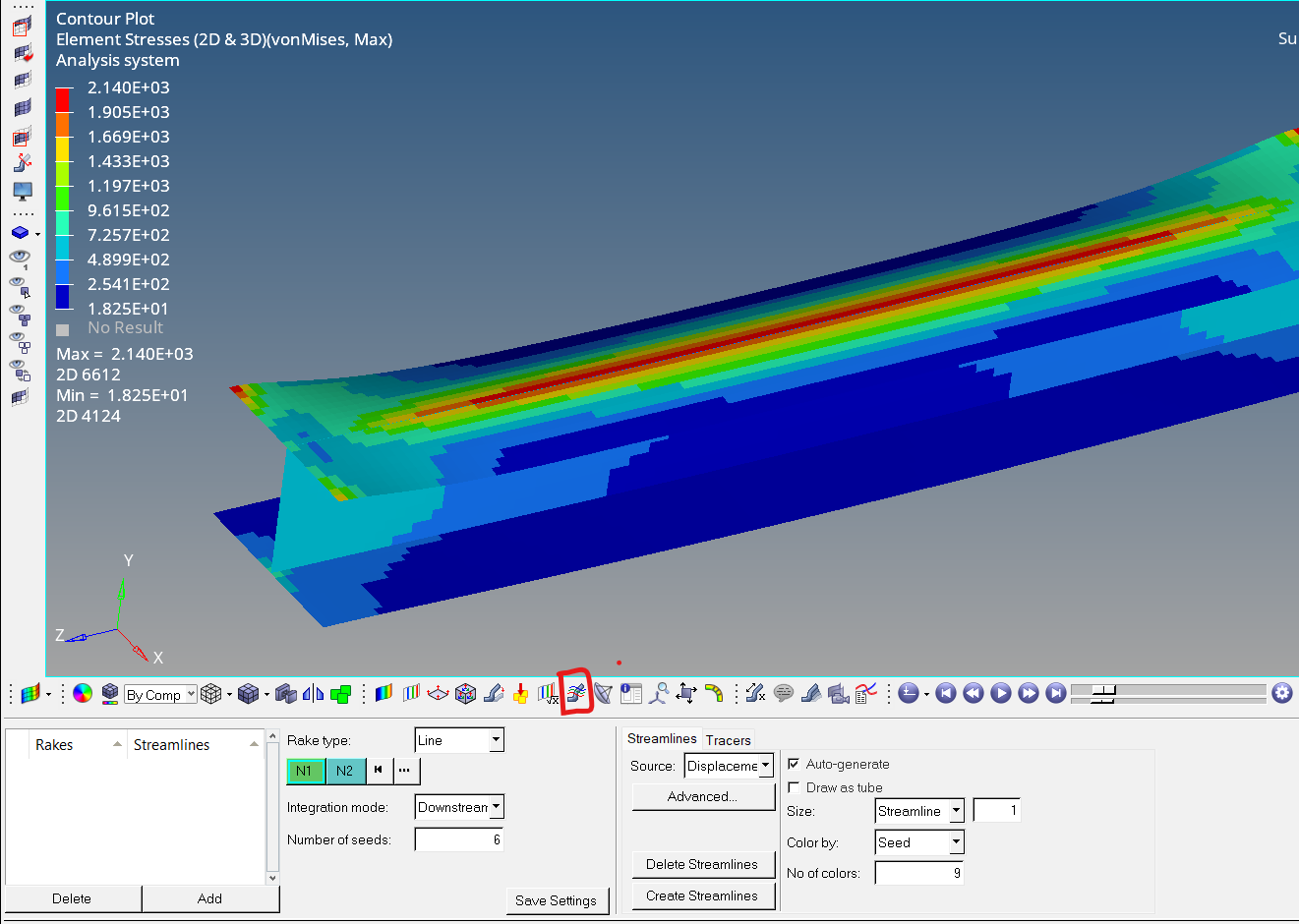Open the color wheel entity attributes icon
Viewport: 1299px width, 924px height.
click(x=83, y=693)
